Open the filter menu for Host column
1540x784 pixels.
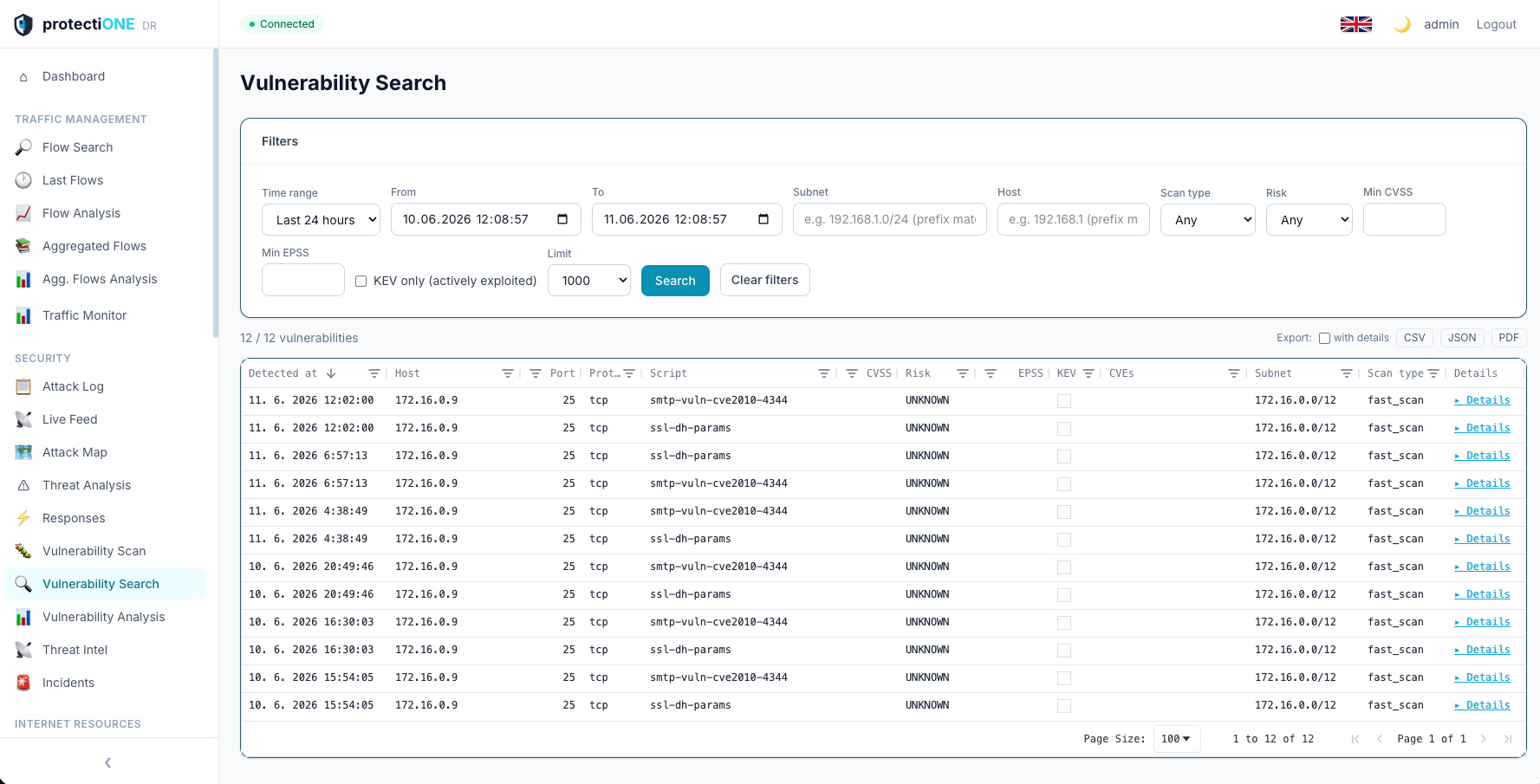click(508, 373)
